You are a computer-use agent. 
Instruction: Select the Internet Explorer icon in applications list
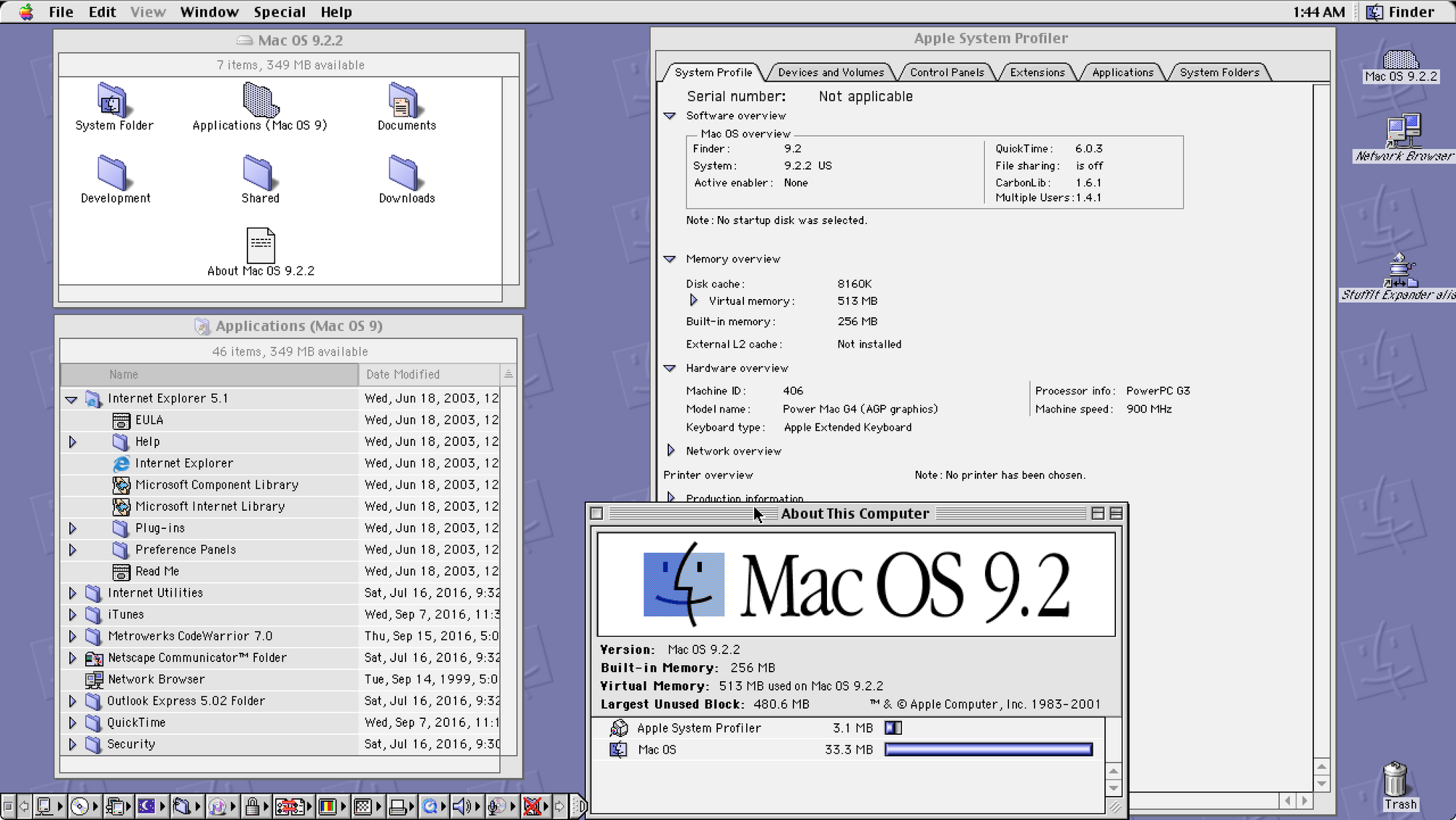click(x=120, y=462)
